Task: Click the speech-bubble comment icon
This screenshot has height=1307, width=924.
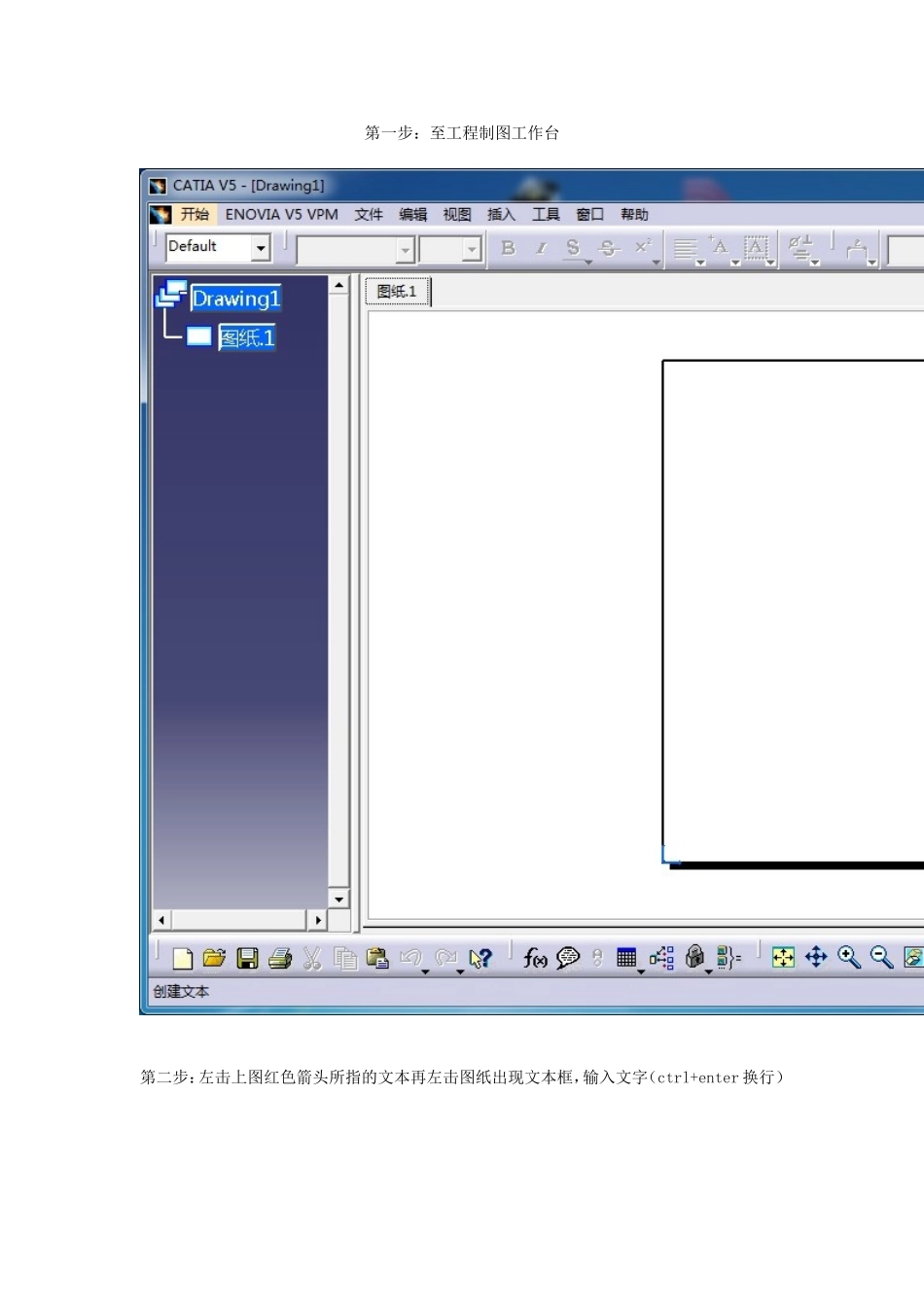Action: coord(568,958)
